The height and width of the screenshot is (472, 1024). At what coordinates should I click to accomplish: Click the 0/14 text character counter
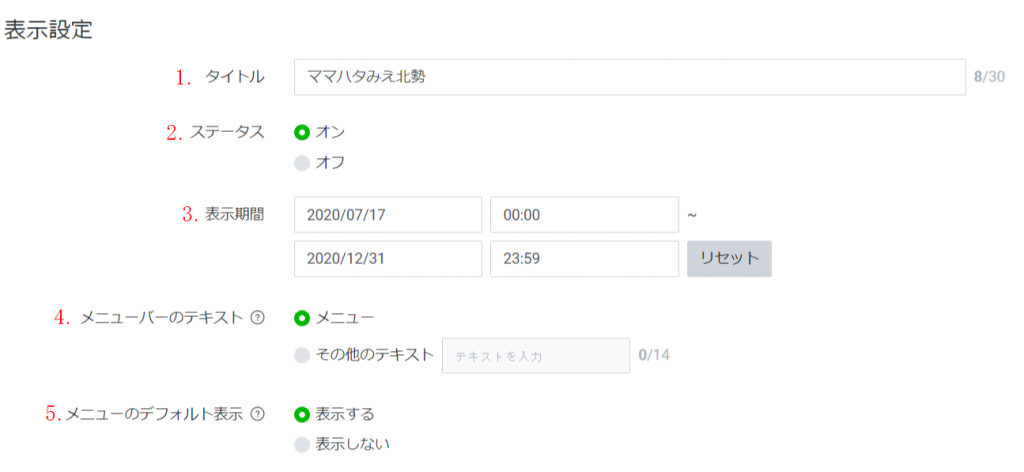coord(654,355)
